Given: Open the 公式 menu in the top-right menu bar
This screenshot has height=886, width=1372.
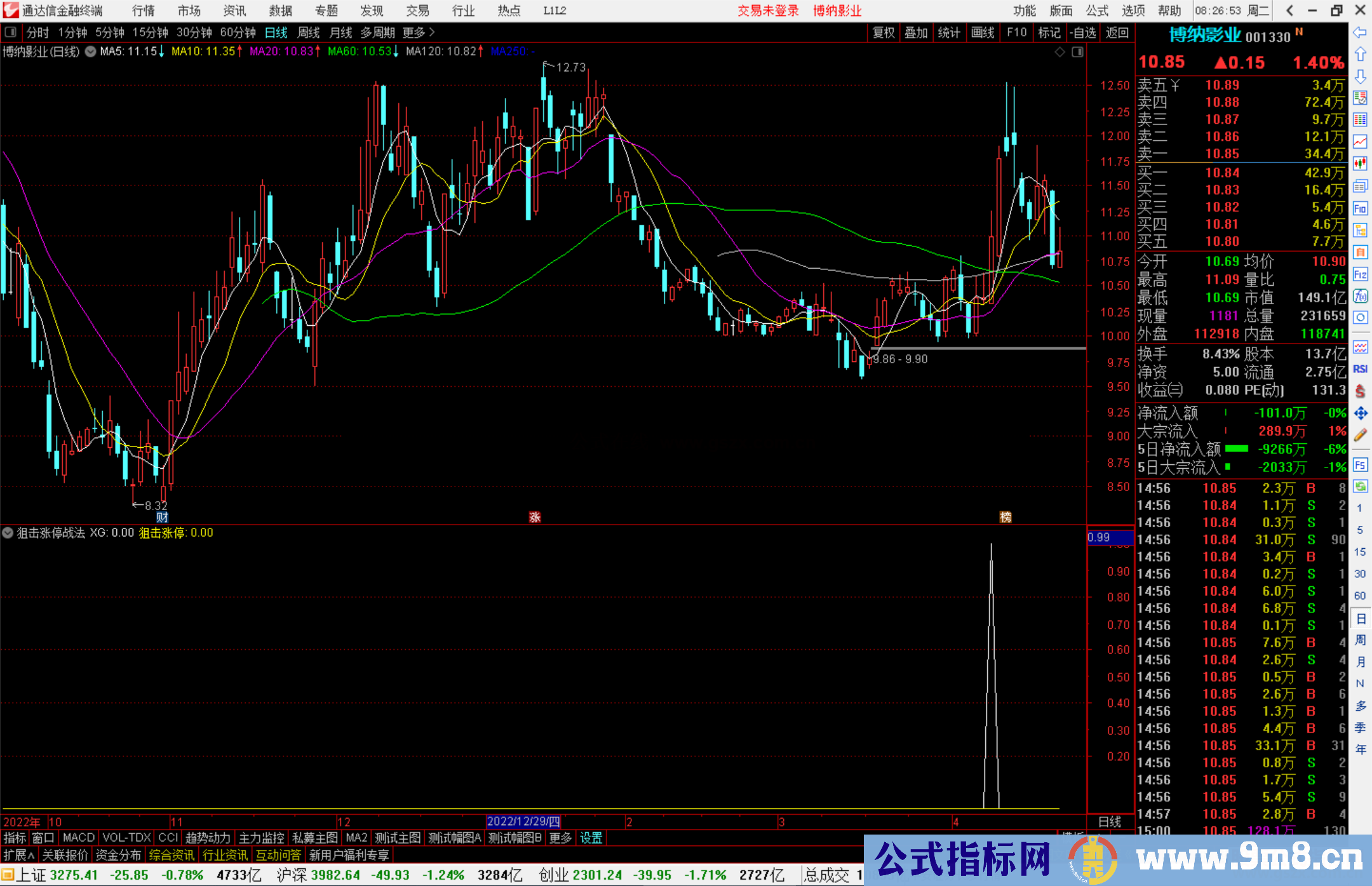Looking at the screenshot, I should point(1096,11).
